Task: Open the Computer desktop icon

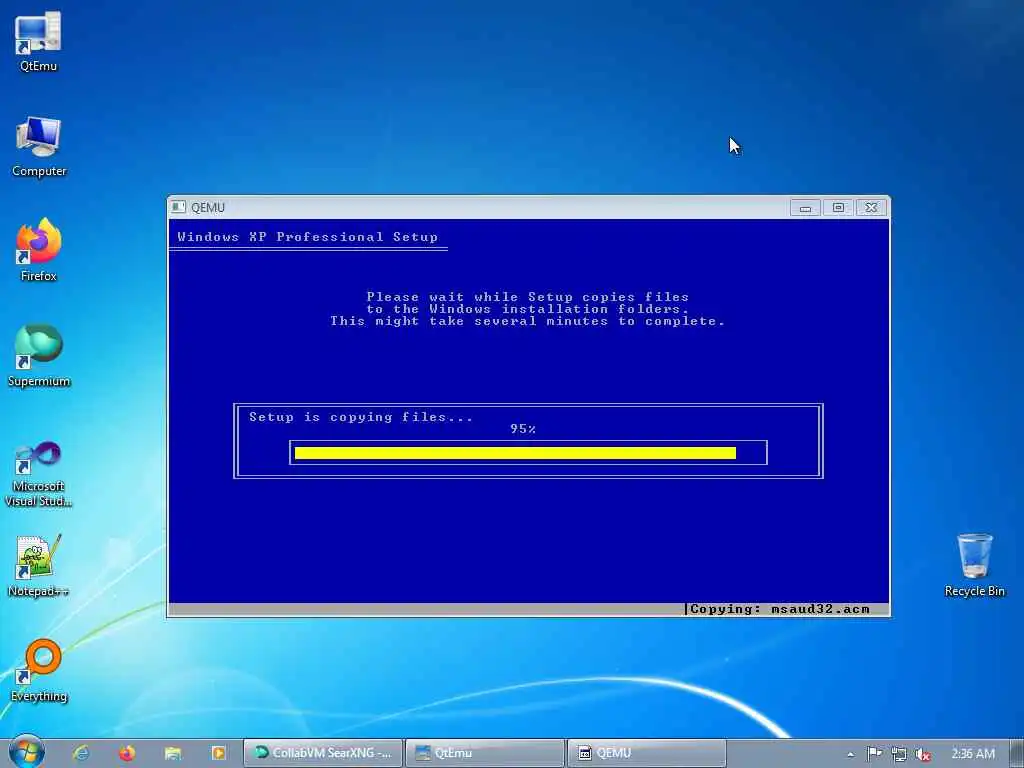Action: tap(39, 146)
